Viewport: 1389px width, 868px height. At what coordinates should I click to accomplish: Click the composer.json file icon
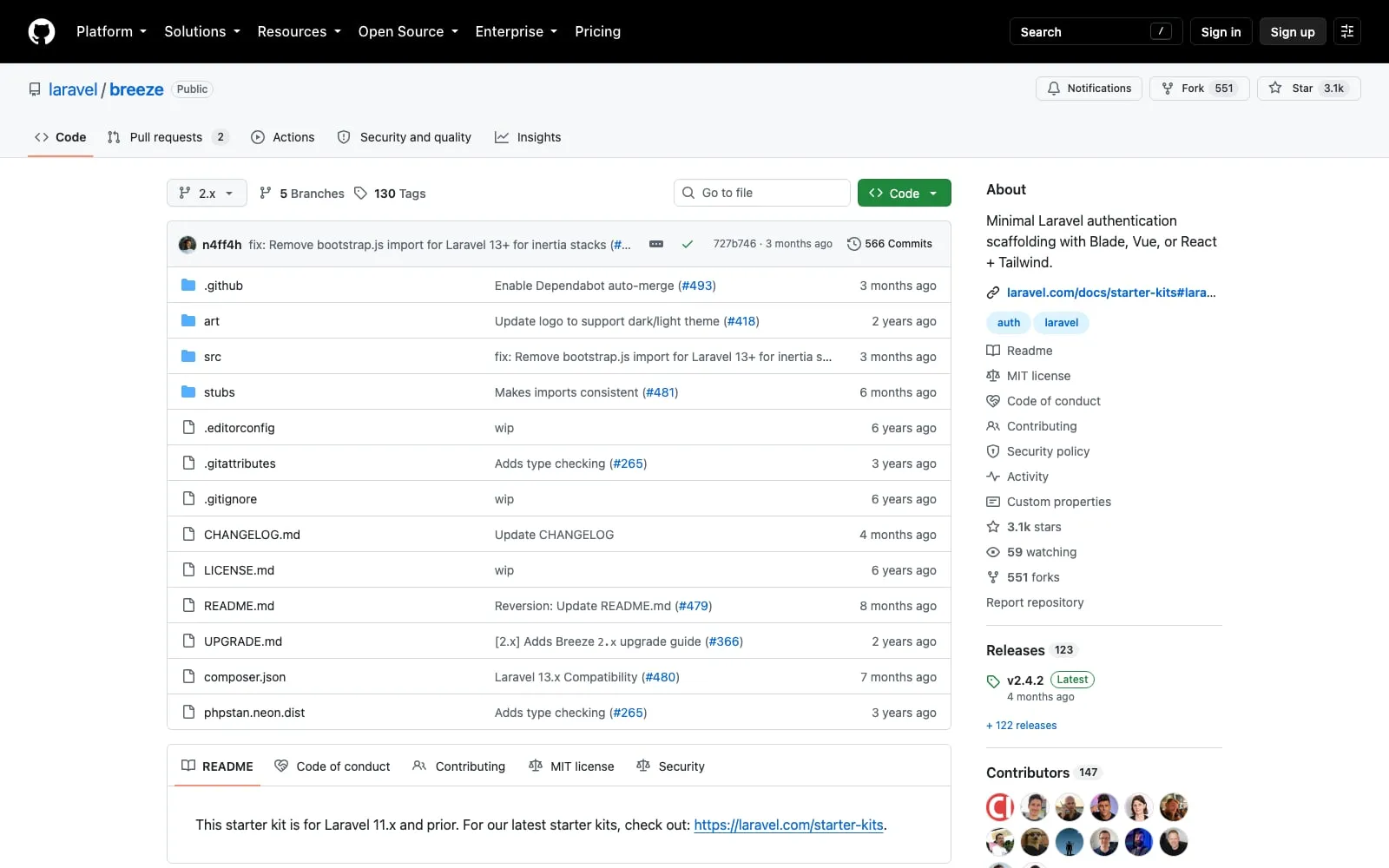tap(188, 676)
